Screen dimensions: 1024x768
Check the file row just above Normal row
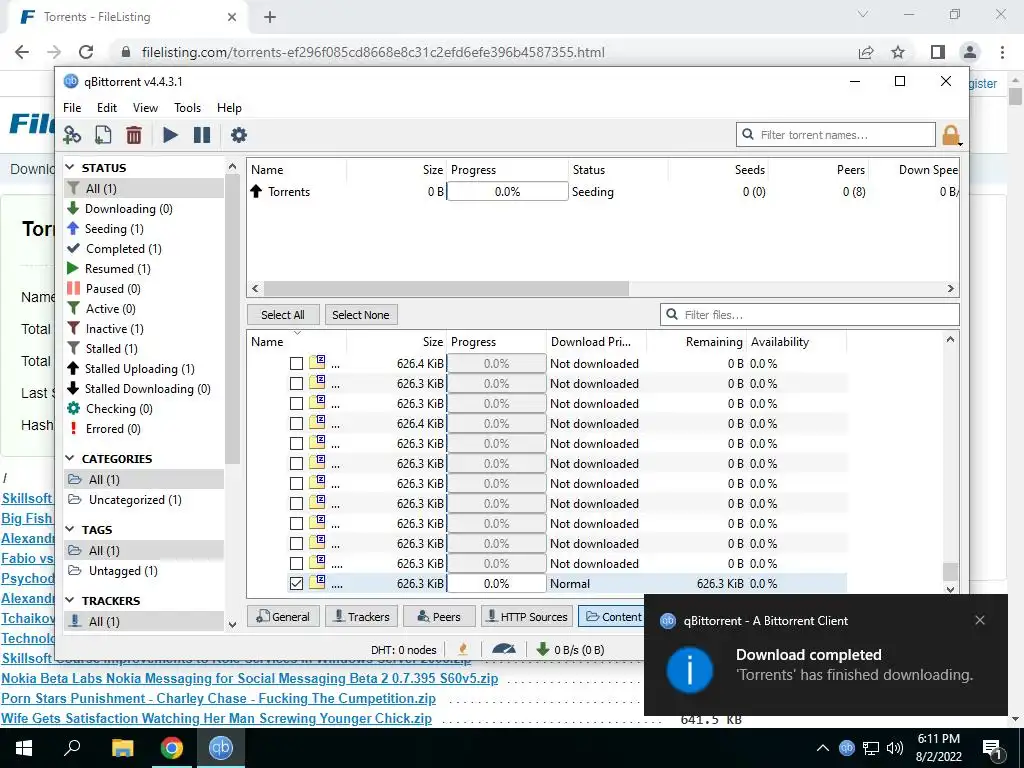pos(296,564)
